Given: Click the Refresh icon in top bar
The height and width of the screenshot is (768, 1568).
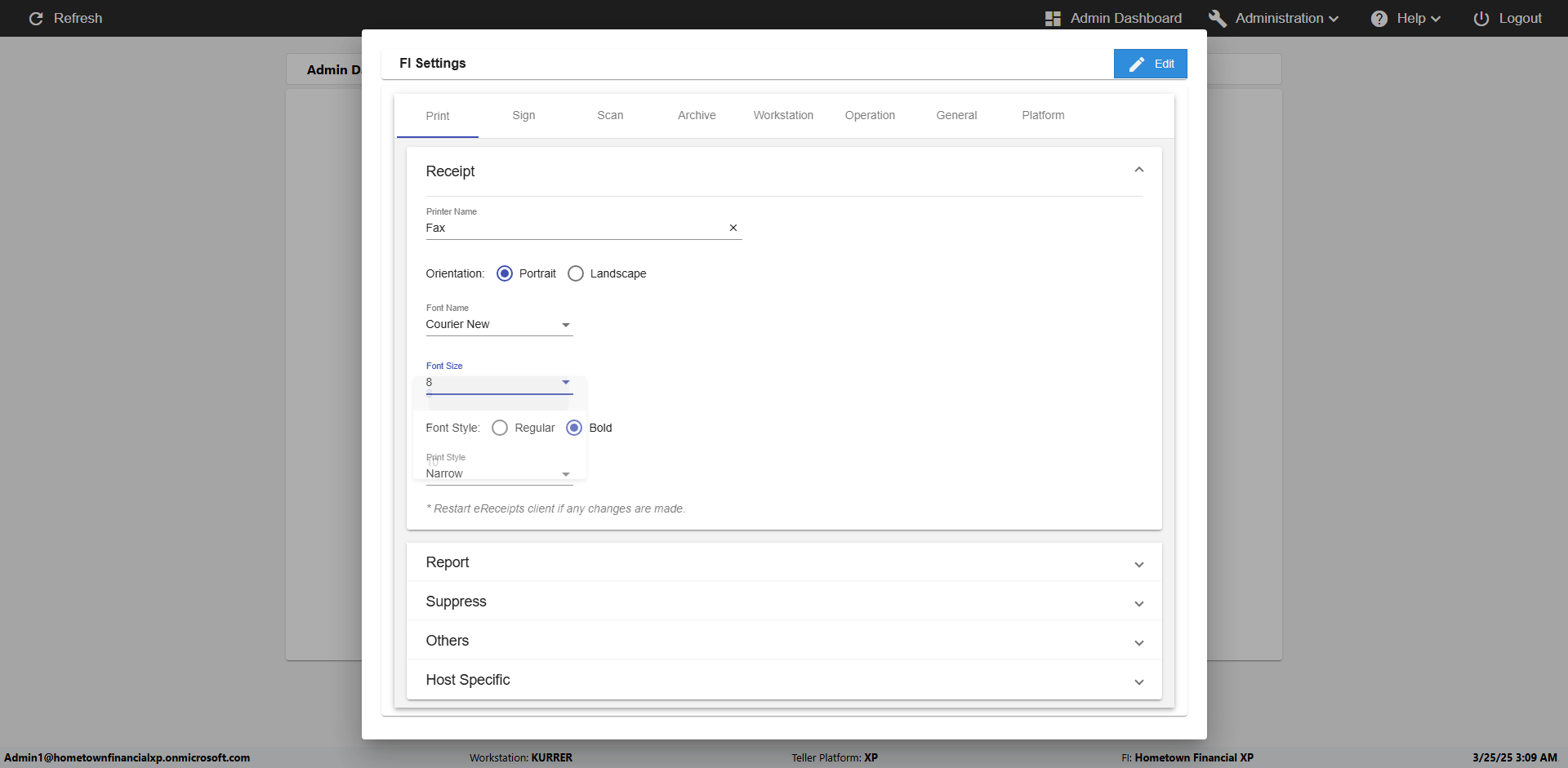Looking at the screenshot, I should coord(36,19).
